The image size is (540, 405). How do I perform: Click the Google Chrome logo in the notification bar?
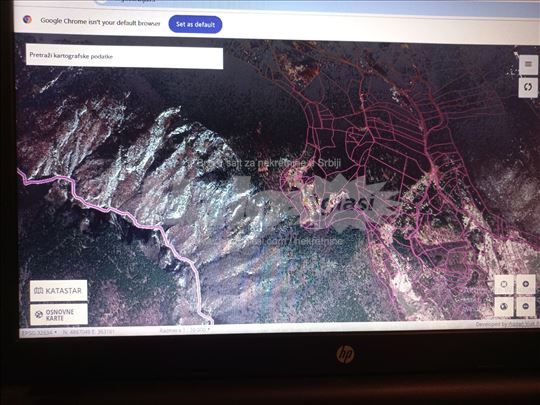coord(28,19)
